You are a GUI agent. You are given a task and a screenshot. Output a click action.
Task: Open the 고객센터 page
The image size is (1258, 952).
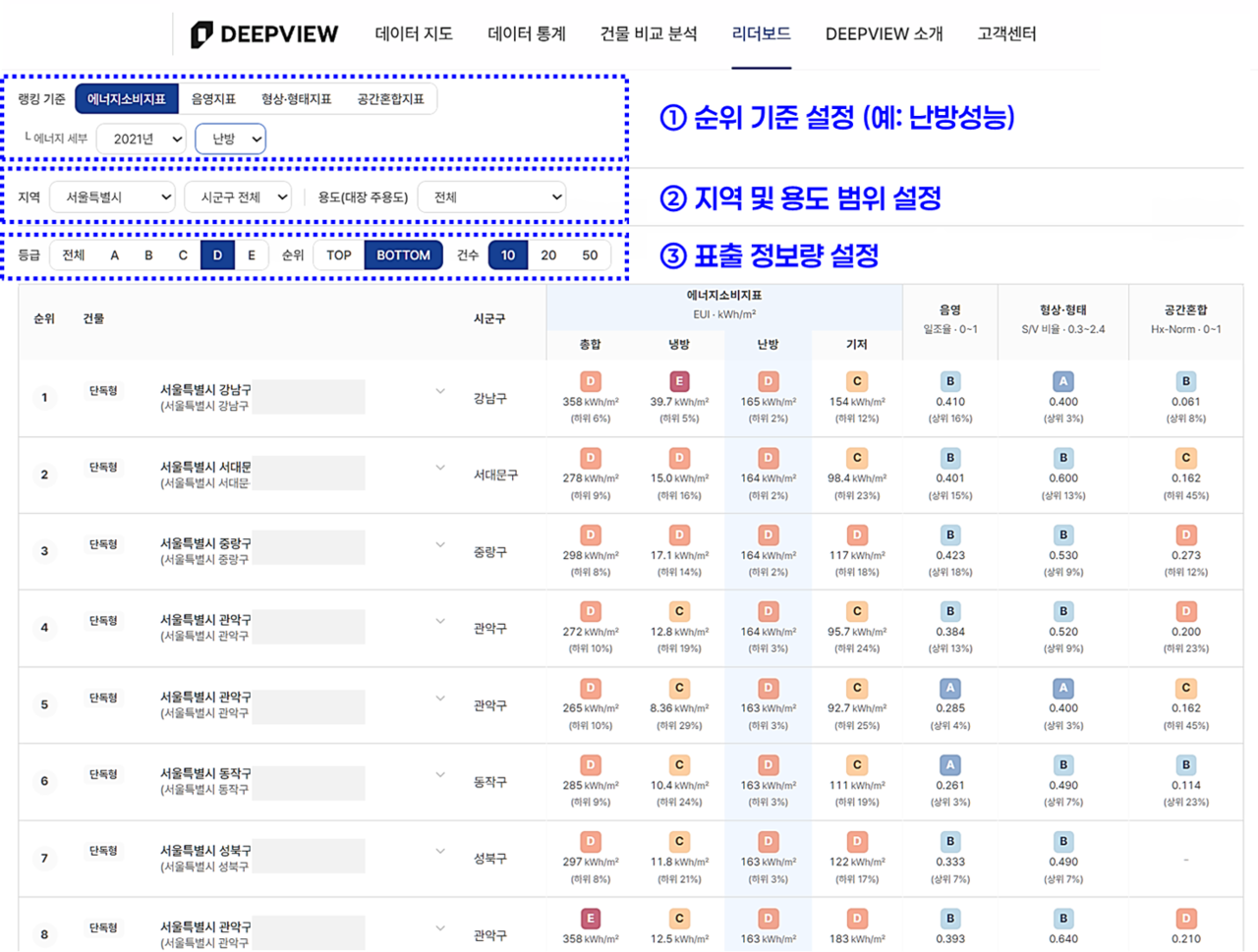1006,34
